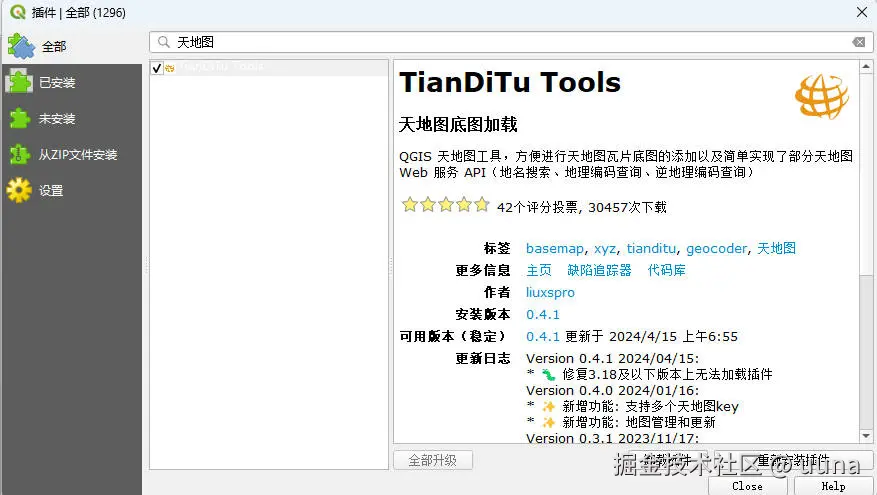The height and width of the screenshot is (495, 877).
Task: Click the yellow gear icon for 设置
Action: (x=19, y=190)
